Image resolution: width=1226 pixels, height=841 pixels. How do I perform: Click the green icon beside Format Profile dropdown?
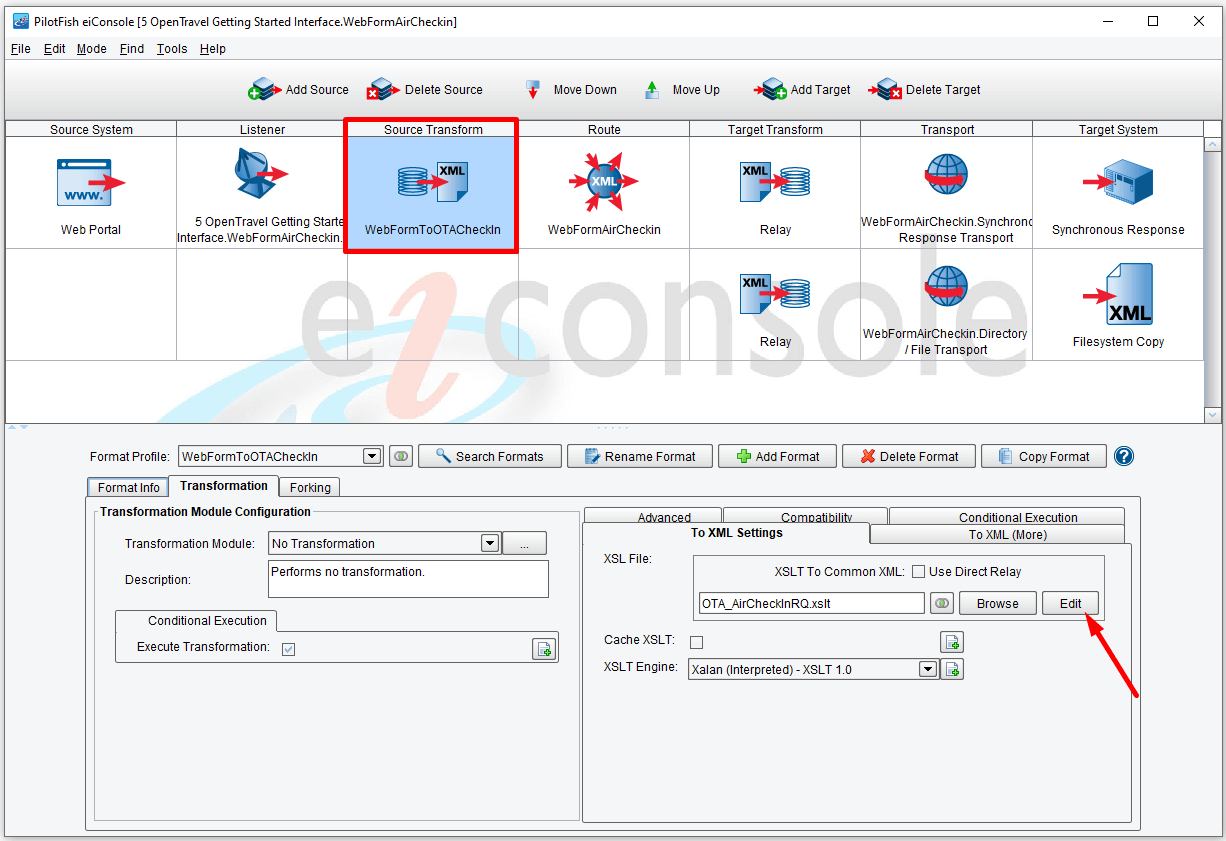pos(400,456)
